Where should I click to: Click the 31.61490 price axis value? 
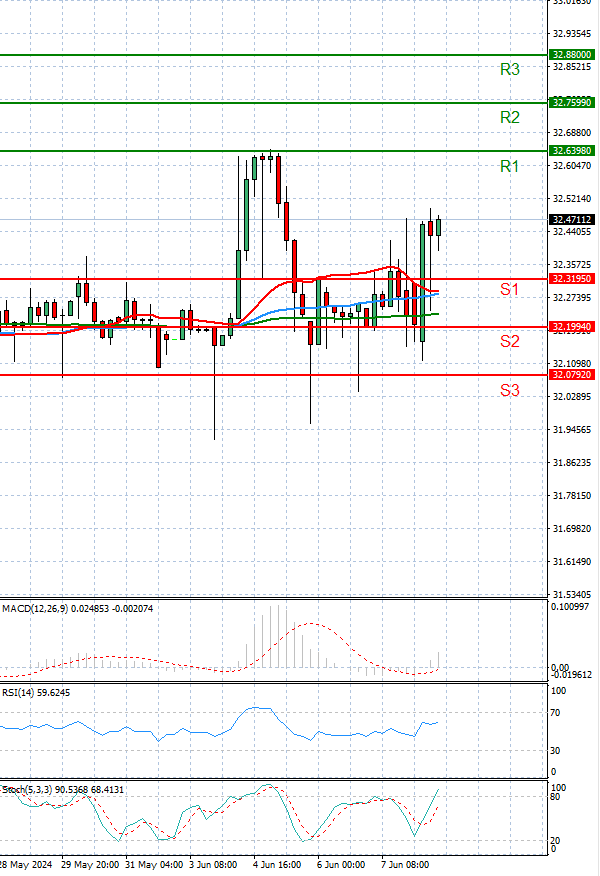[x=572, y=561]
